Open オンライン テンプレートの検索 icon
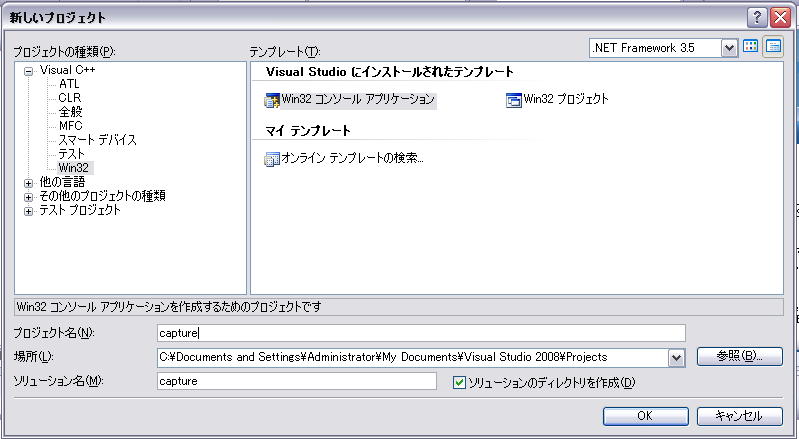This screenshot has width=799, height=439. pyautogui.click(x=272, y=159)
